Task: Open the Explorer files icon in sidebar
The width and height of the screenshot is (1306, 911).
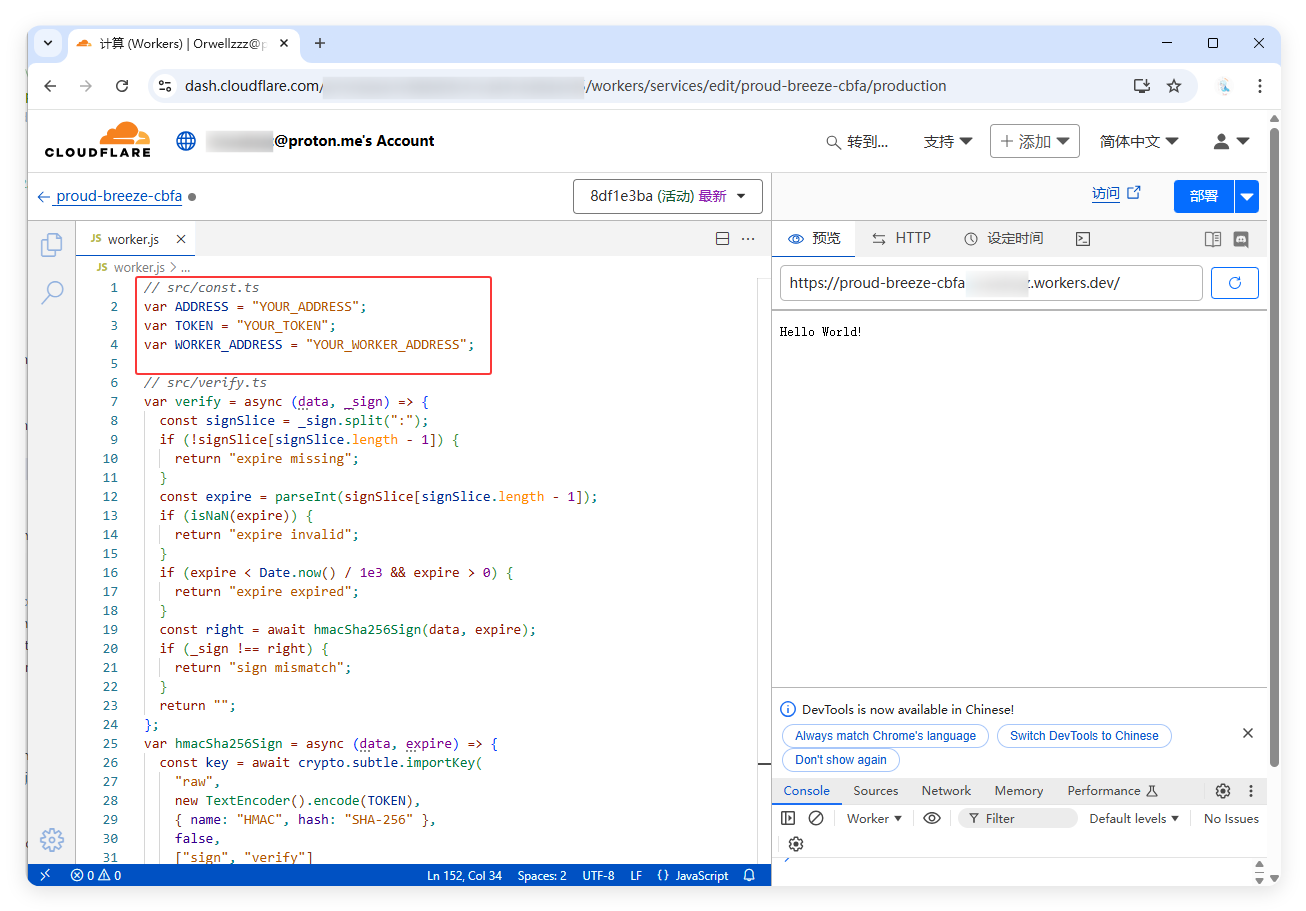Action: (x=51, y=245)
